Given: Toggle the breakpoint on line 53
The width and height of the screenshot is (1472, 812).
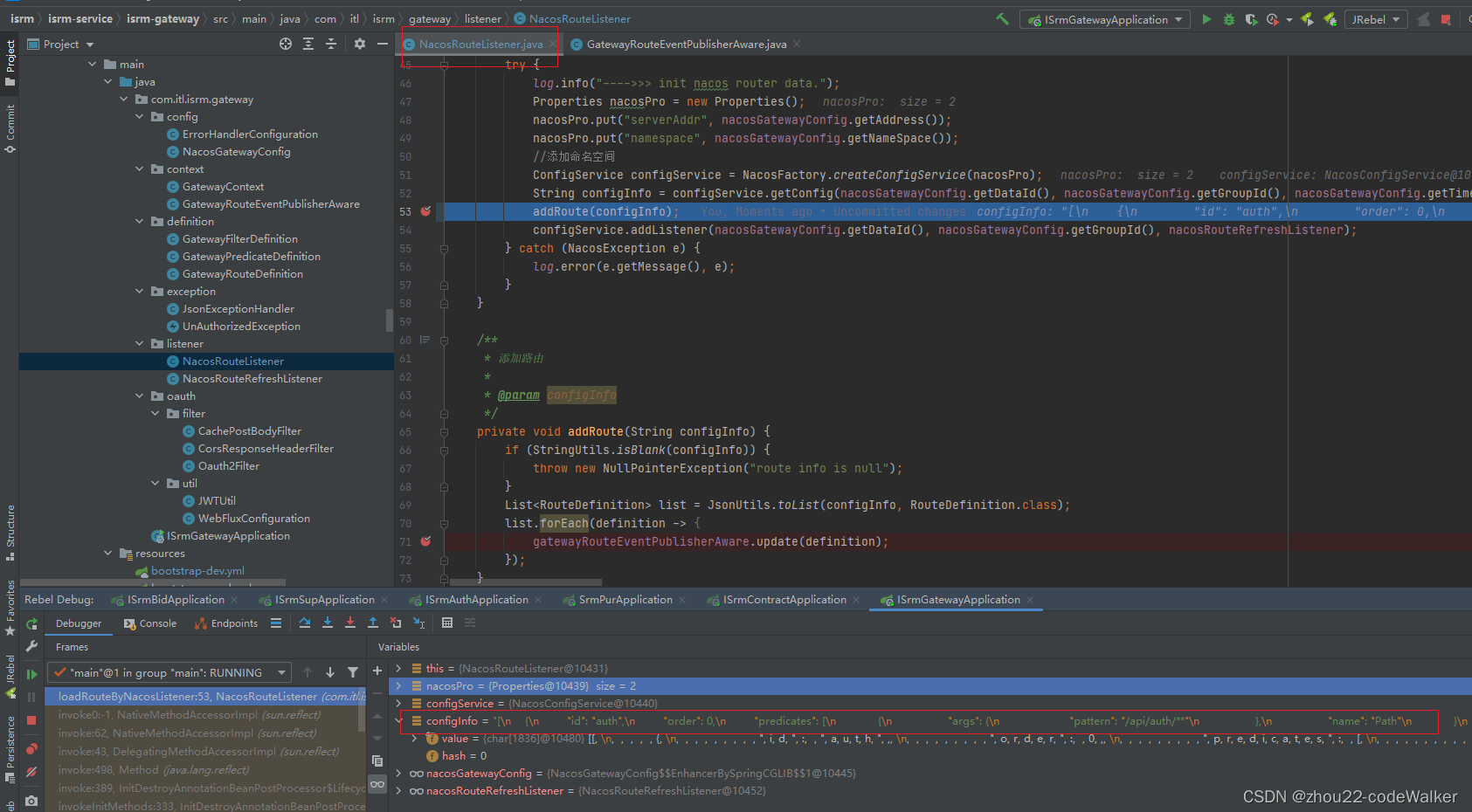Looking at the screenshot, I should coord(425,211).
